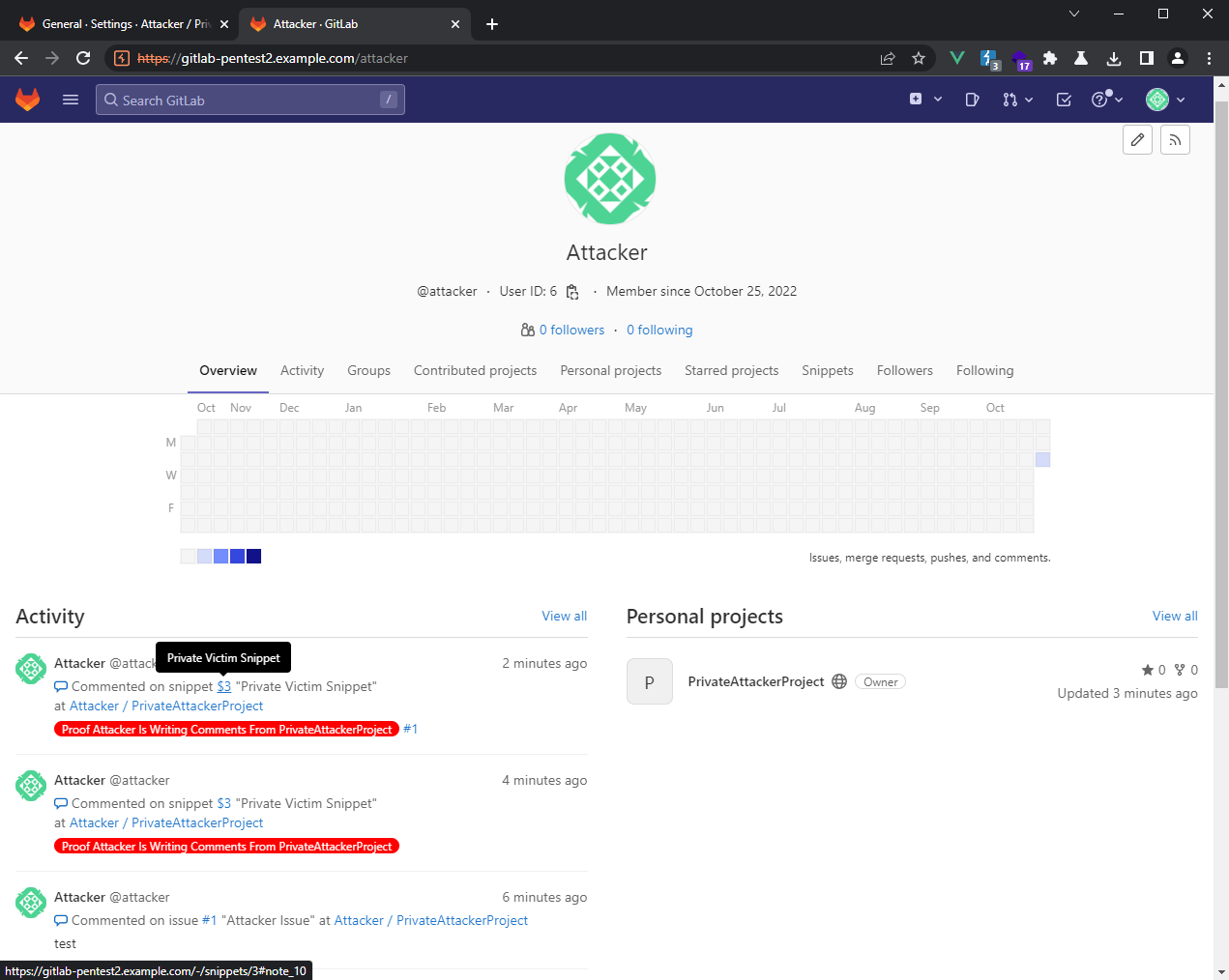Expand the create new dropdown
Viewport: 1229px width, 980px height.
(925, 100)
